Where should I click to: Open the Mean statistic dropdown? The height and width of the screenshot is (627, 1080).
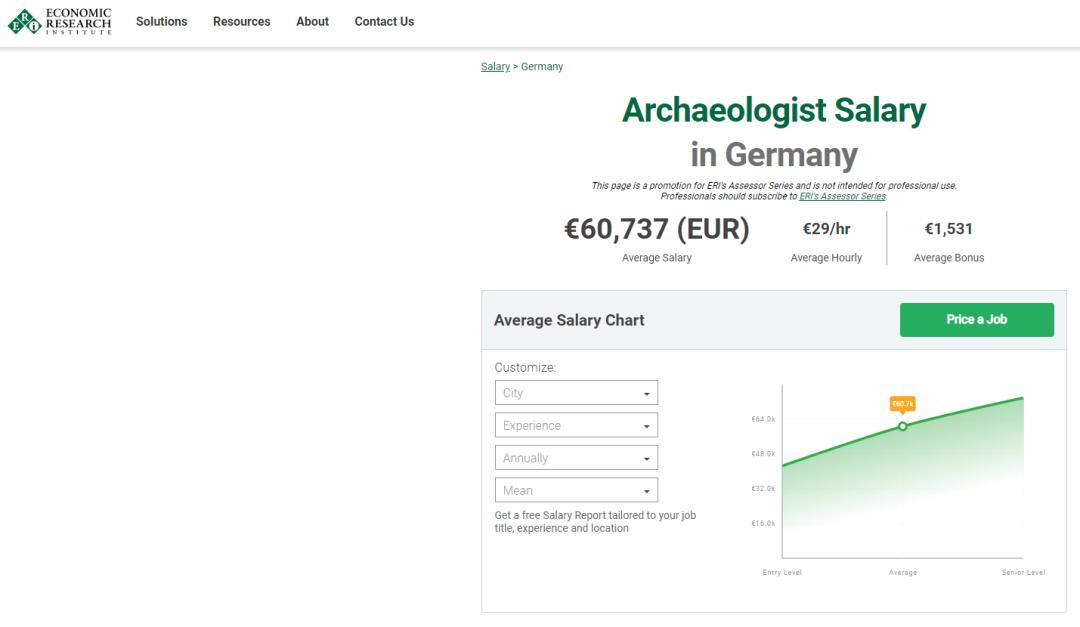point(576,491)
